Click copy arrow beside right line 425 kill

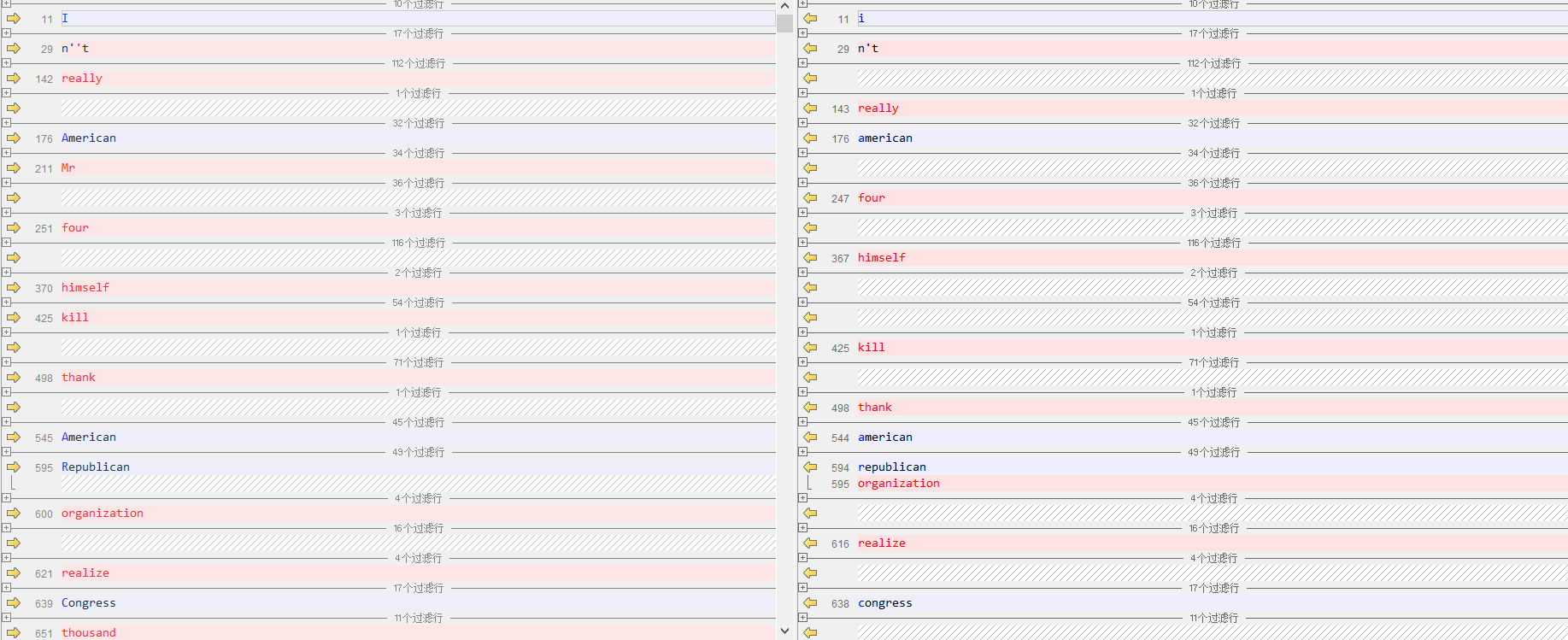point(810,348)
